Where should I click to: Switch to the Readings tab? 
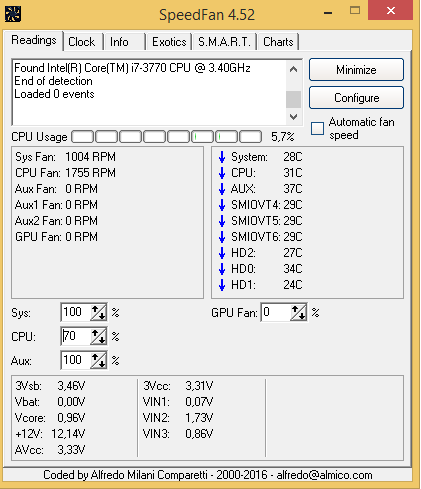34,40
